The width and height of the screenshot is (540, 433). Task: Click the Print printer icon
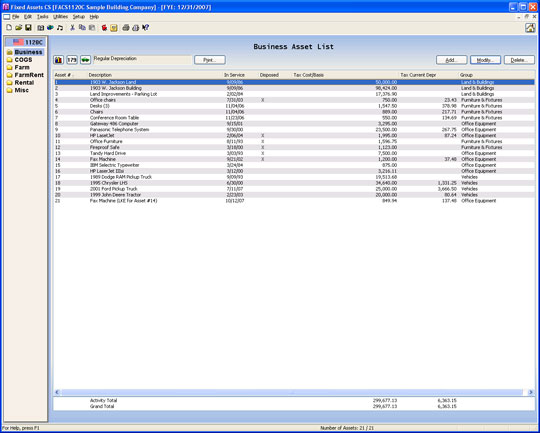(x=126, y=28)
